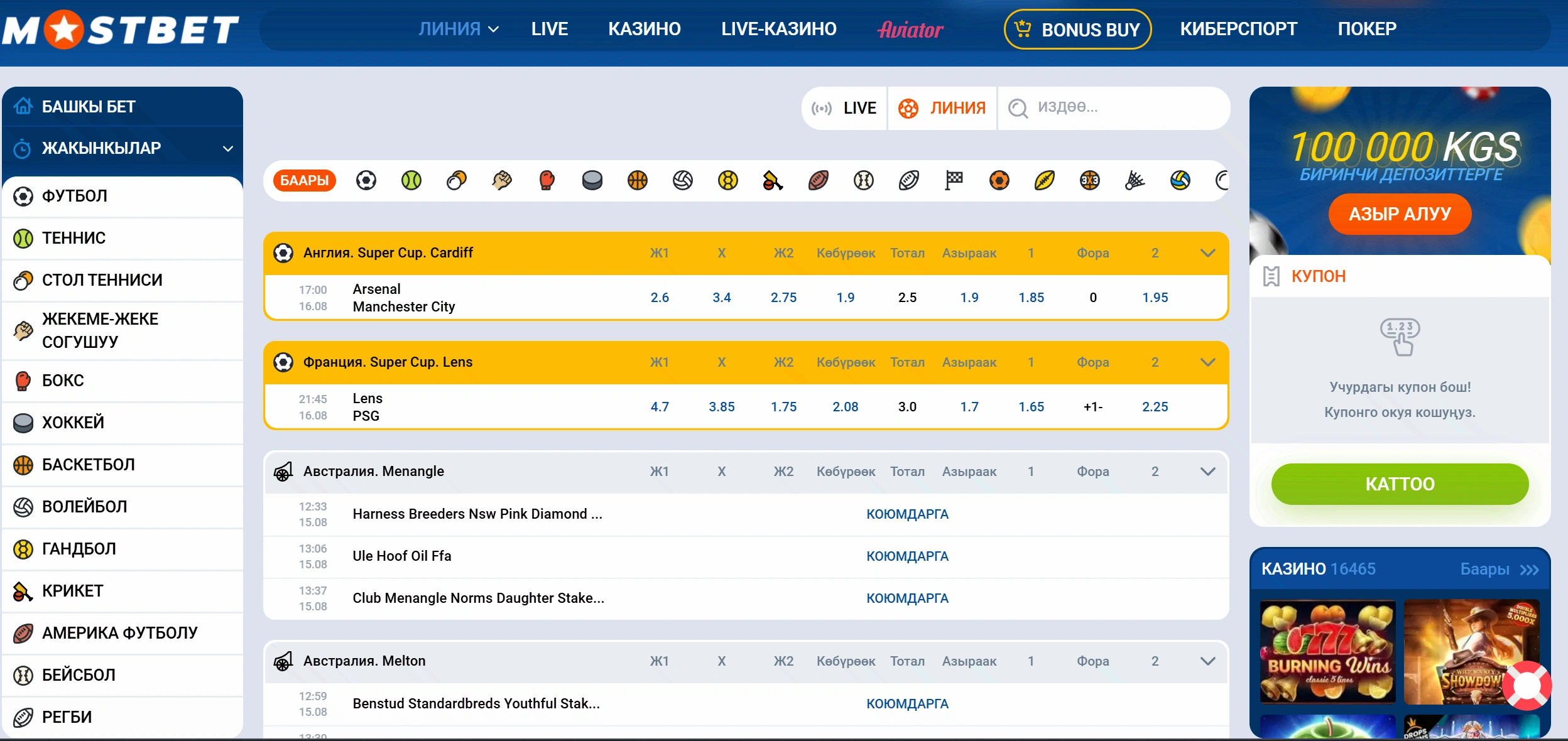Select the orange futsal ball icon
Screen dimensions: 1568x741
[999, 181]
